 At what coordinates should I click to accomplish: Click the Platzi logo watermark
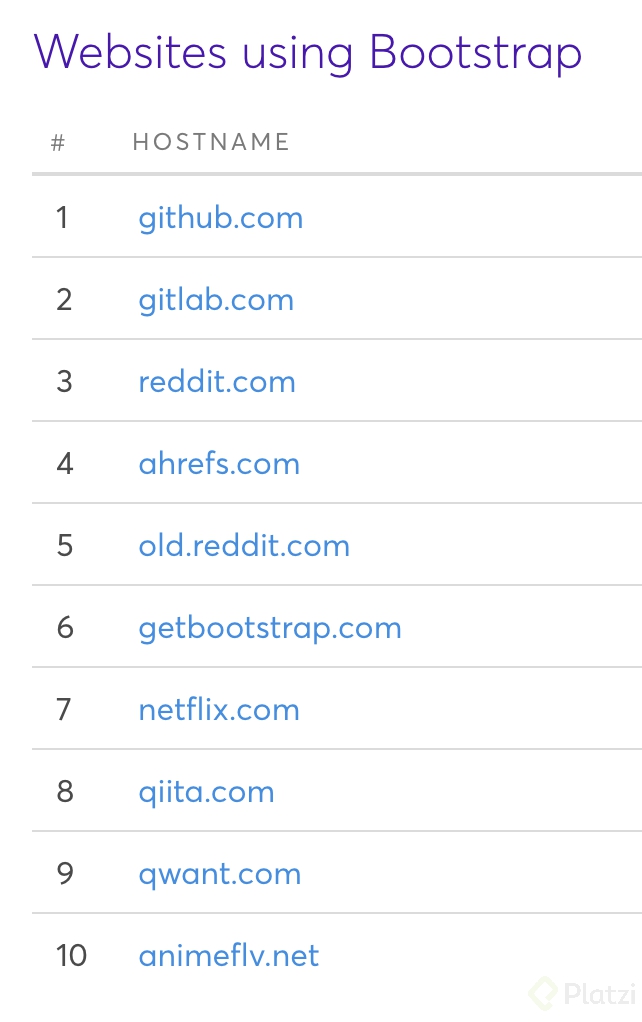(x=583, y=993)
